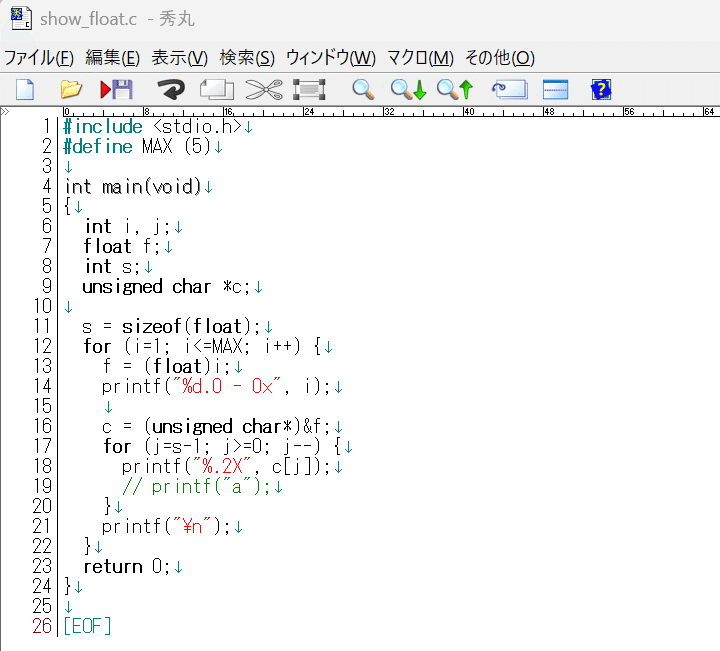The width and height of the screenshot is (720, 651).
Task: Click '(float)i;' cast in line 13
Action: click(187, 366)
